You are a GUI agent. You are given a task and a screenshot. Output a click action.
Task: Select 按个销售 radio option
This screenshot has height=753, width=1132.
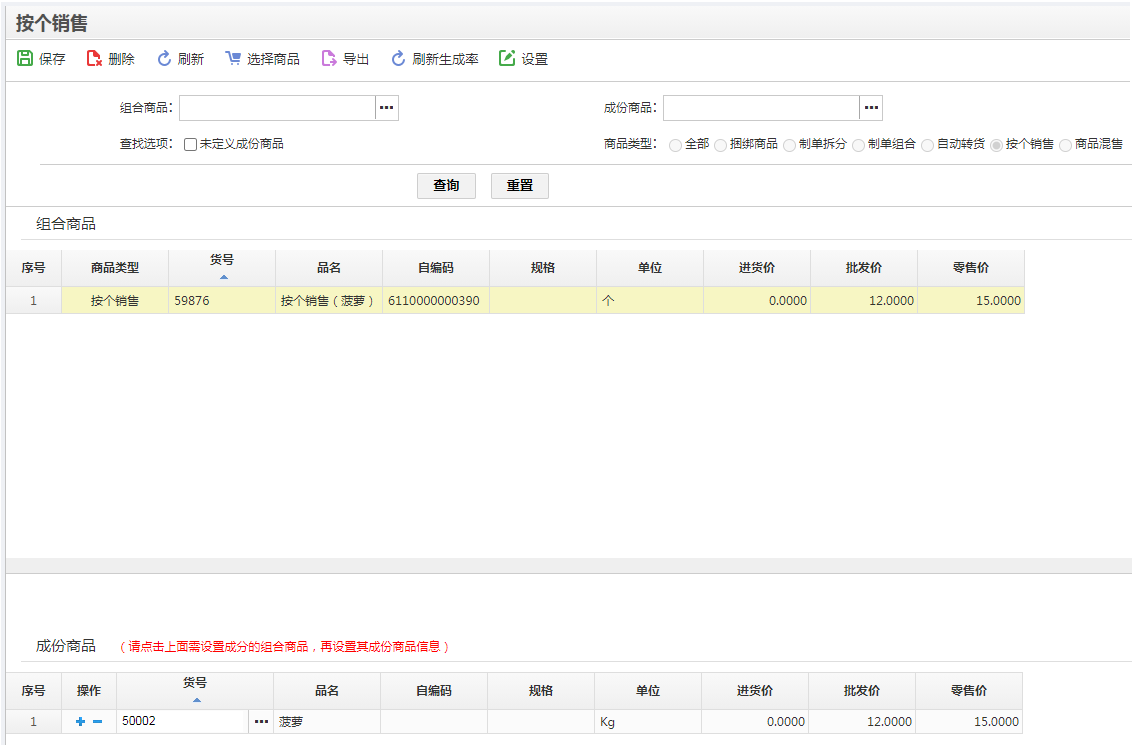[996, 145]
